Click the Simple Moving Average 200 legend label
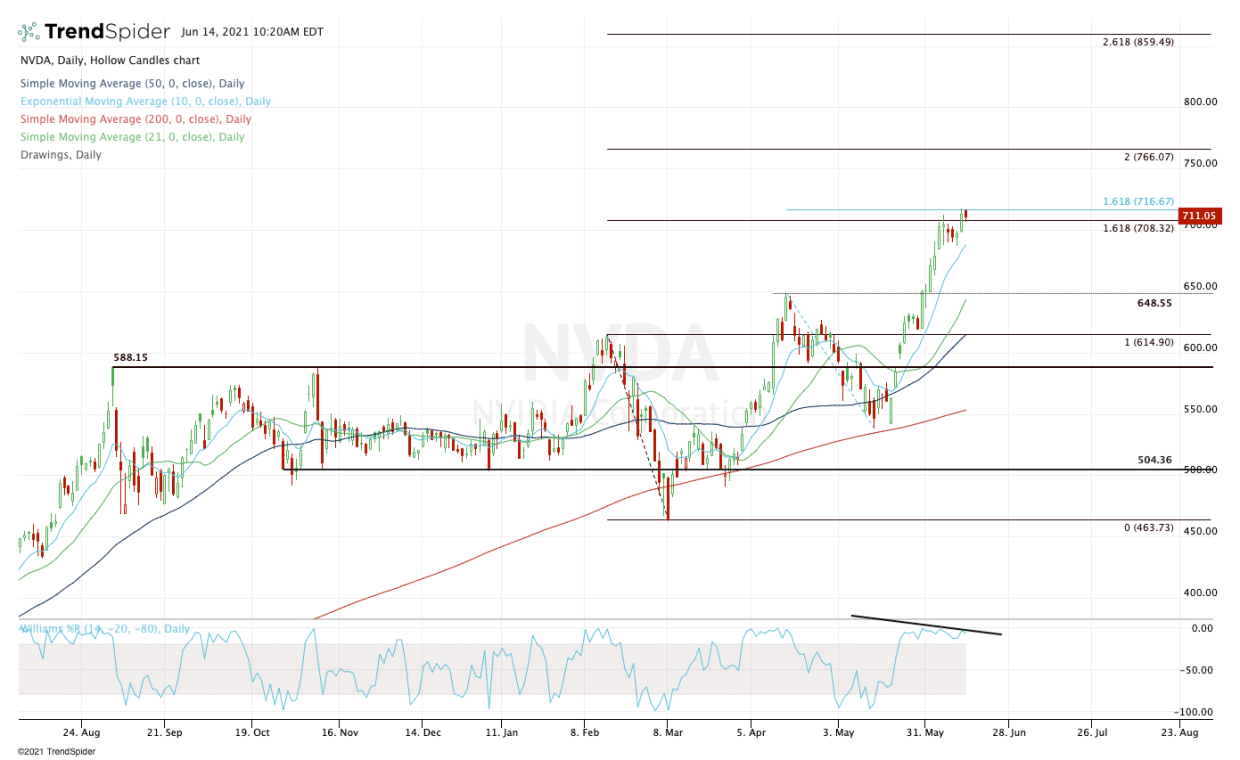1240x760 pixels. click(135, 120)
